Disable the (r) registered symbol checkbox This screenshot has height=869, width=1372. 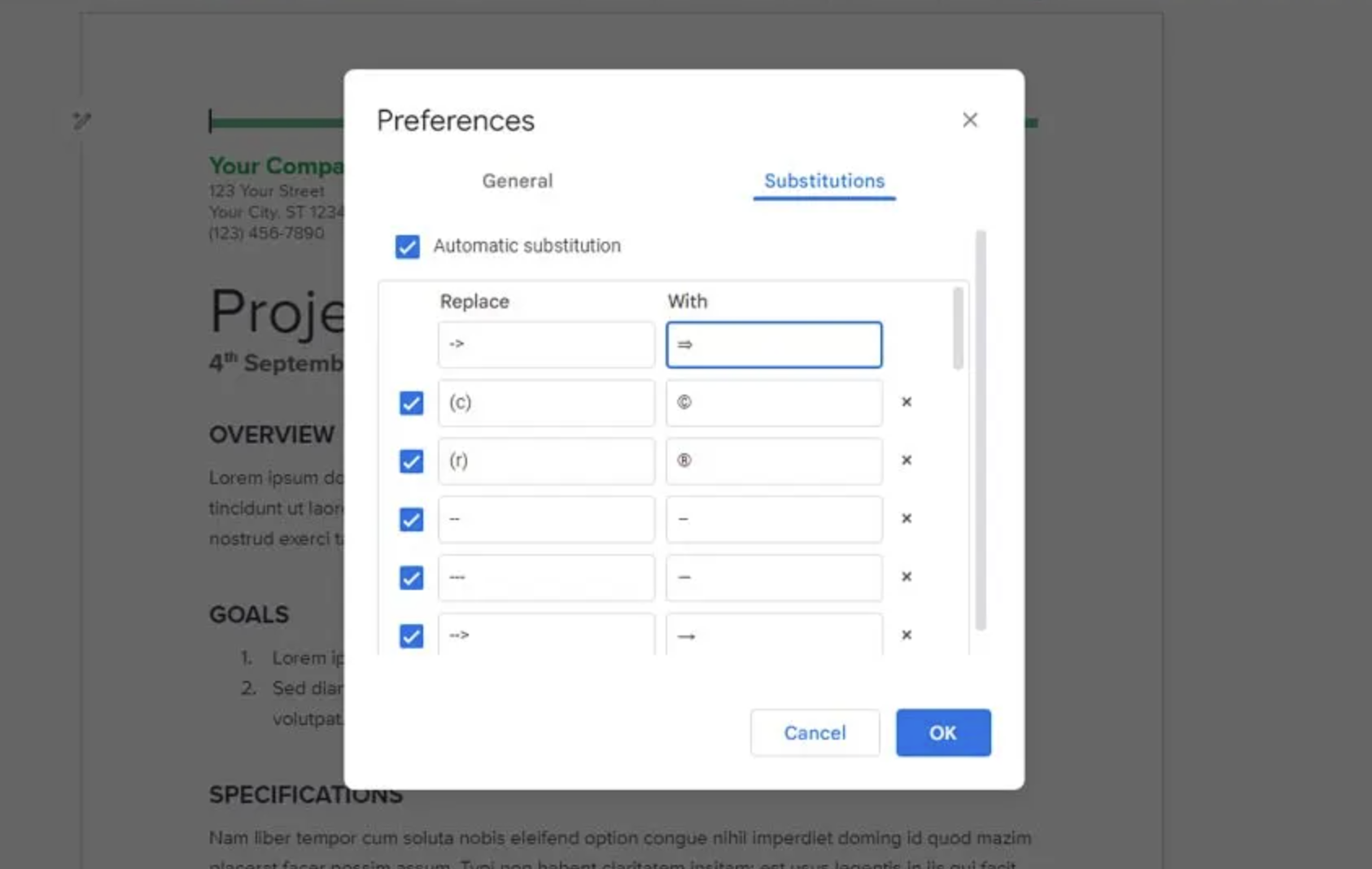(x=411, y=461)
